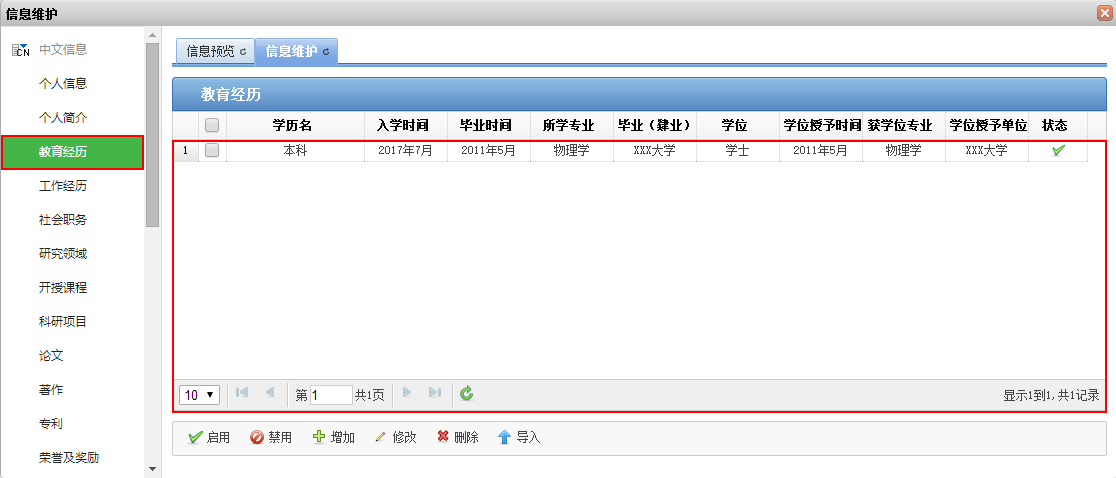Toggle the select-all checkbox in table header
Image resolution: width=1116 pixels, height=478 pixels.
tap(212, 126)
